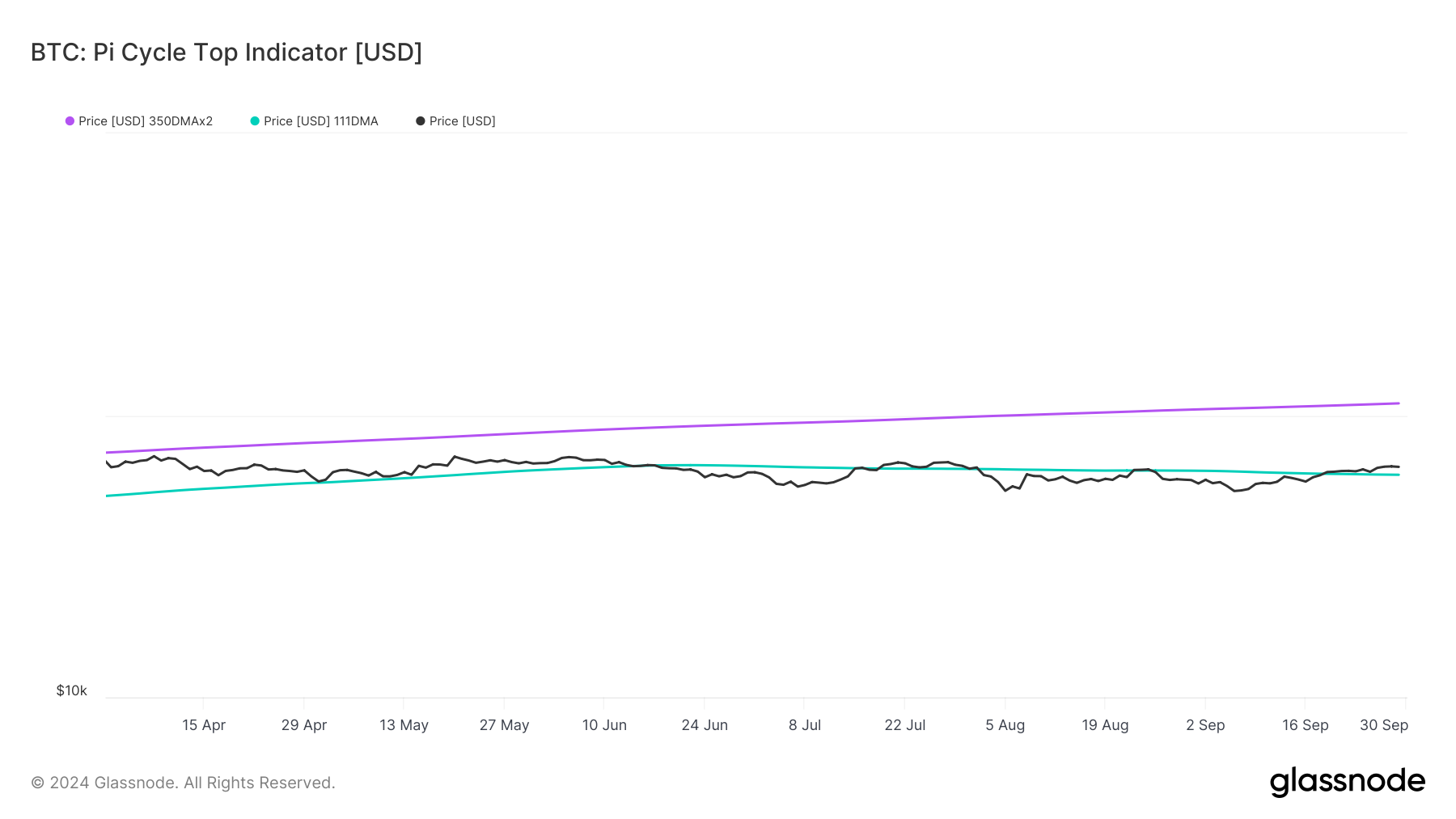1456x819 pixels.
Task: Click the teal 111DMA legend dot
Action: tap(255, 121)
